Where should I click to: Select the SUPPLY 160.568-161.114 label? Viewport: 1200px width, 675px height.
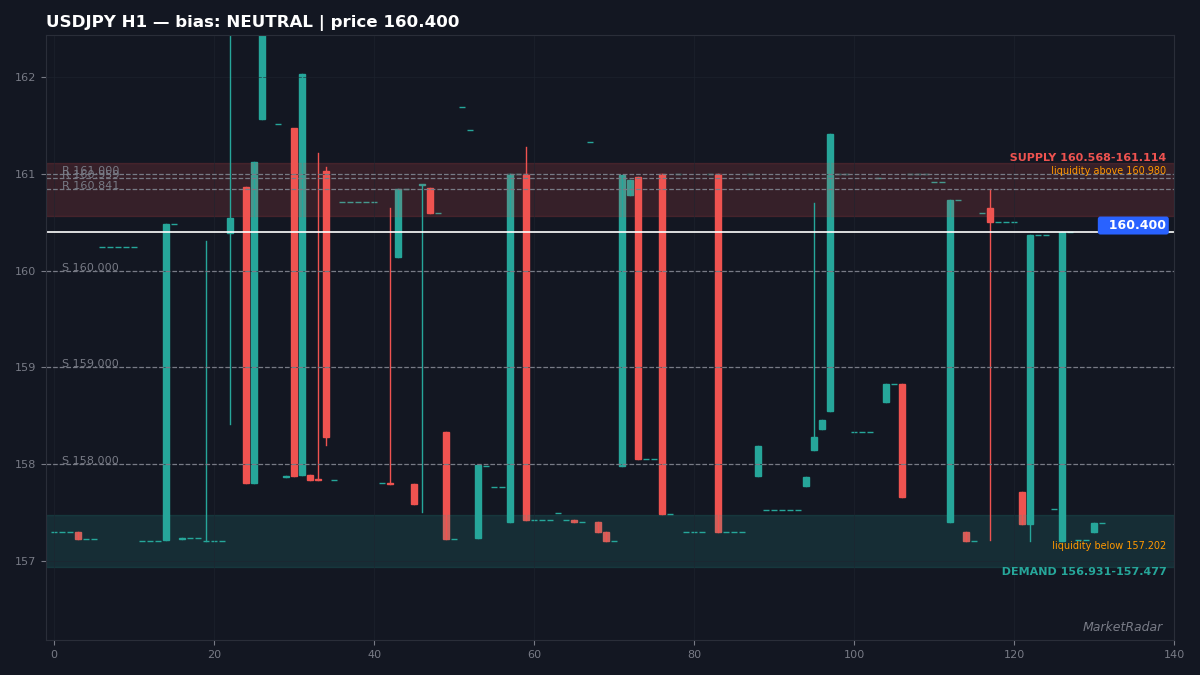click(1087, 158)
